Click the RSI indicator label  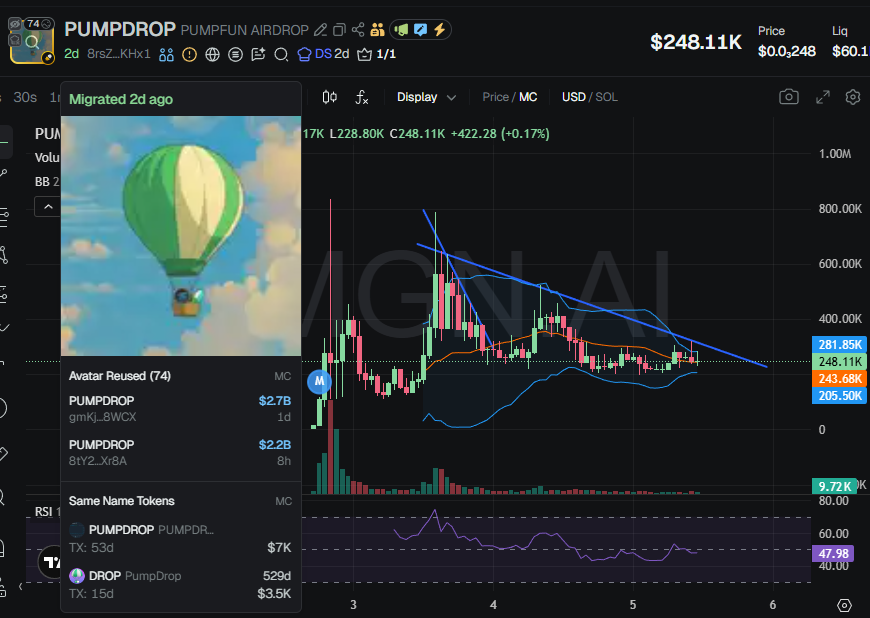tap(48, 511)
